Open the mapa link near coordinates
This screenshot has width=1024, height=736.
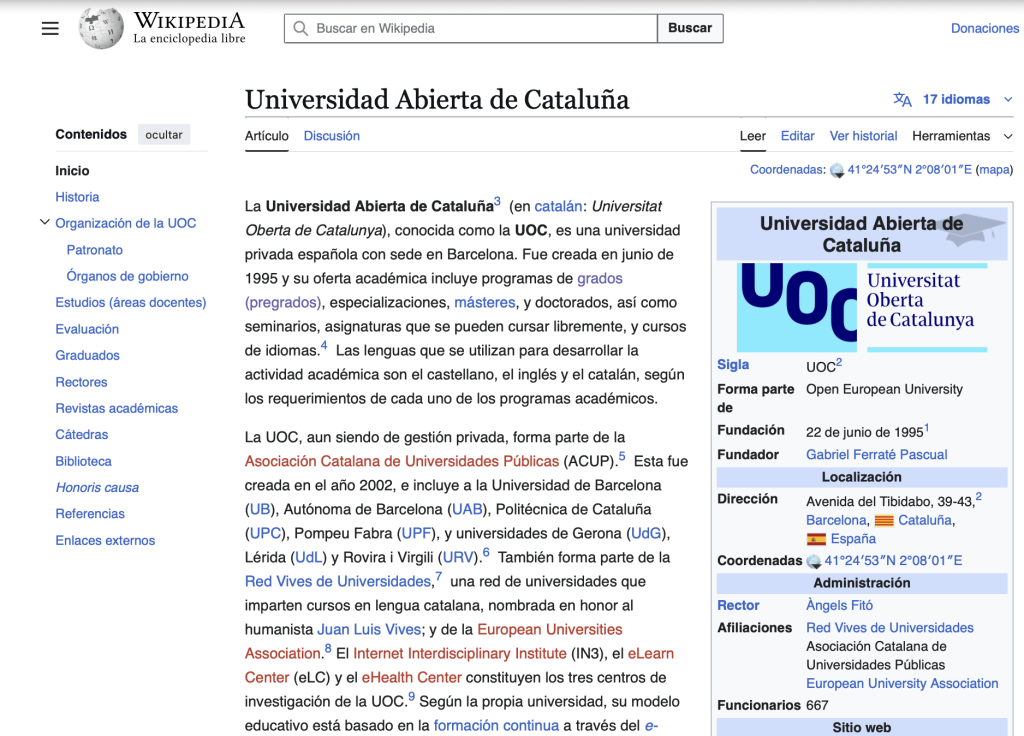pos(994,170)
